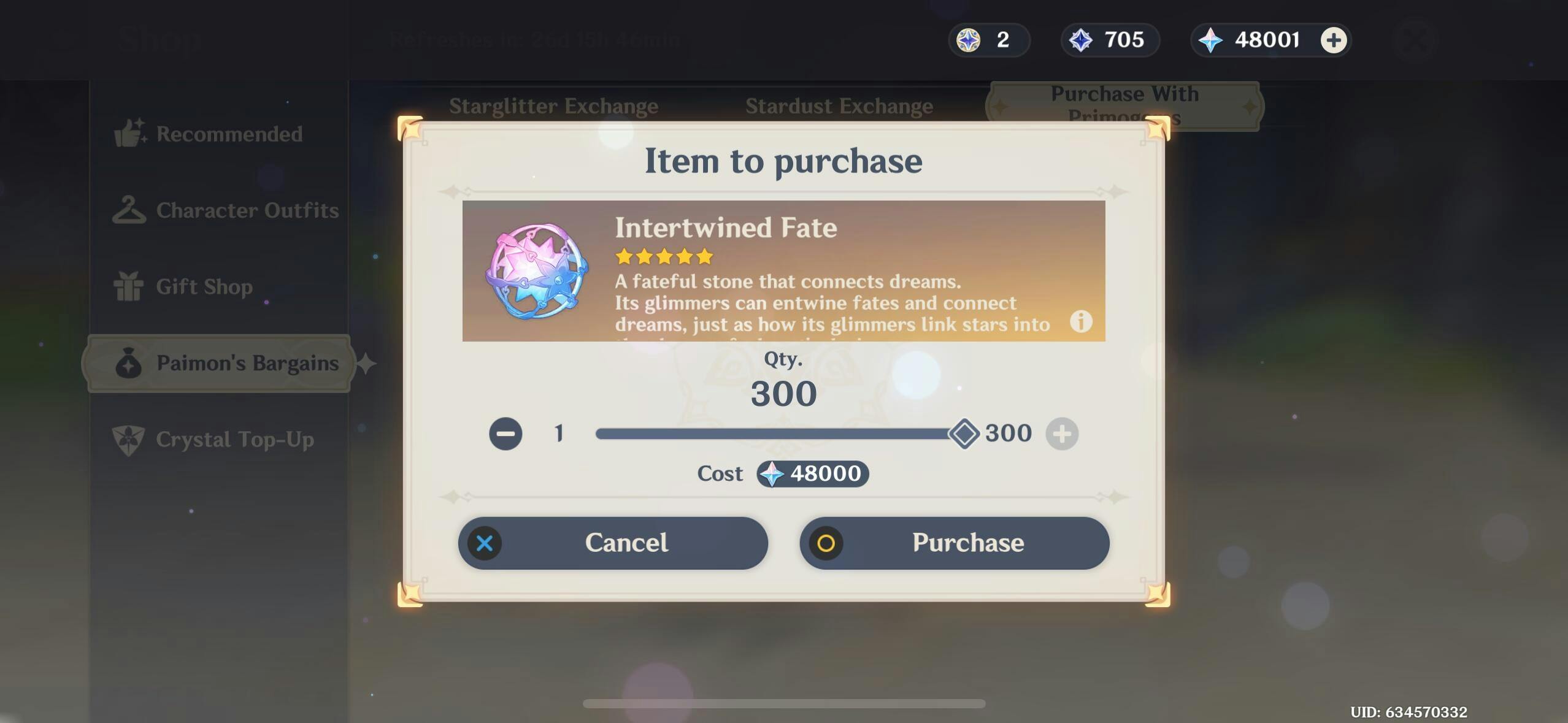Click the quantity slider diamond handle
The width and height of the screenshot is (1568, 723).
pyautogui.click(x=964, y=434)
